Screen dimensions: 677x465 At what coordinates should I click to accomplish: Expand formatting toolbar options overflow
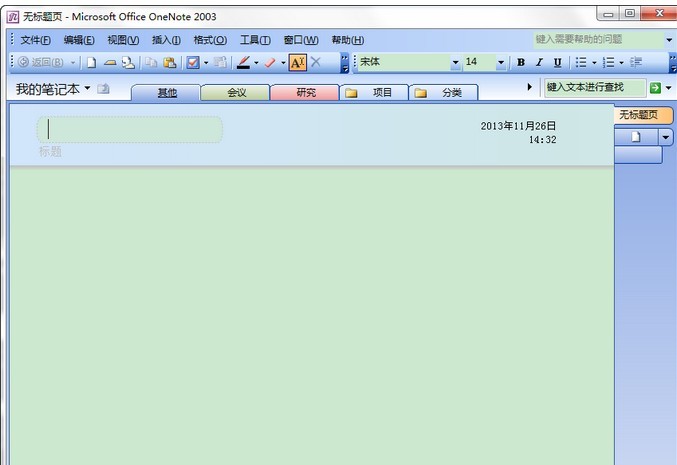click(673, 63)
